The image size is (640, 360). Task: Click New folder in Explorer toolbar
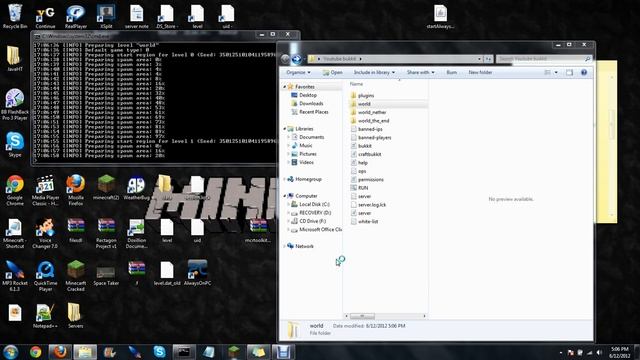pos(480,72)
